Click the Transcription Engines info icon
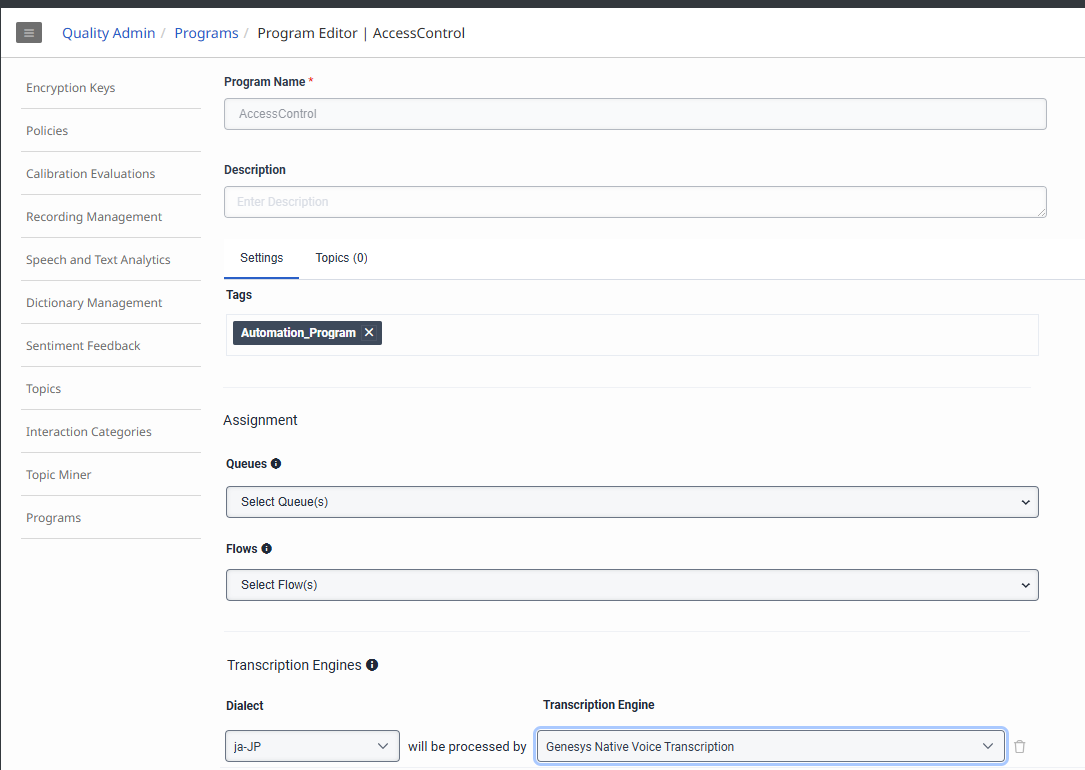Viewport: 1085px width, 770px height. point(372,665)
